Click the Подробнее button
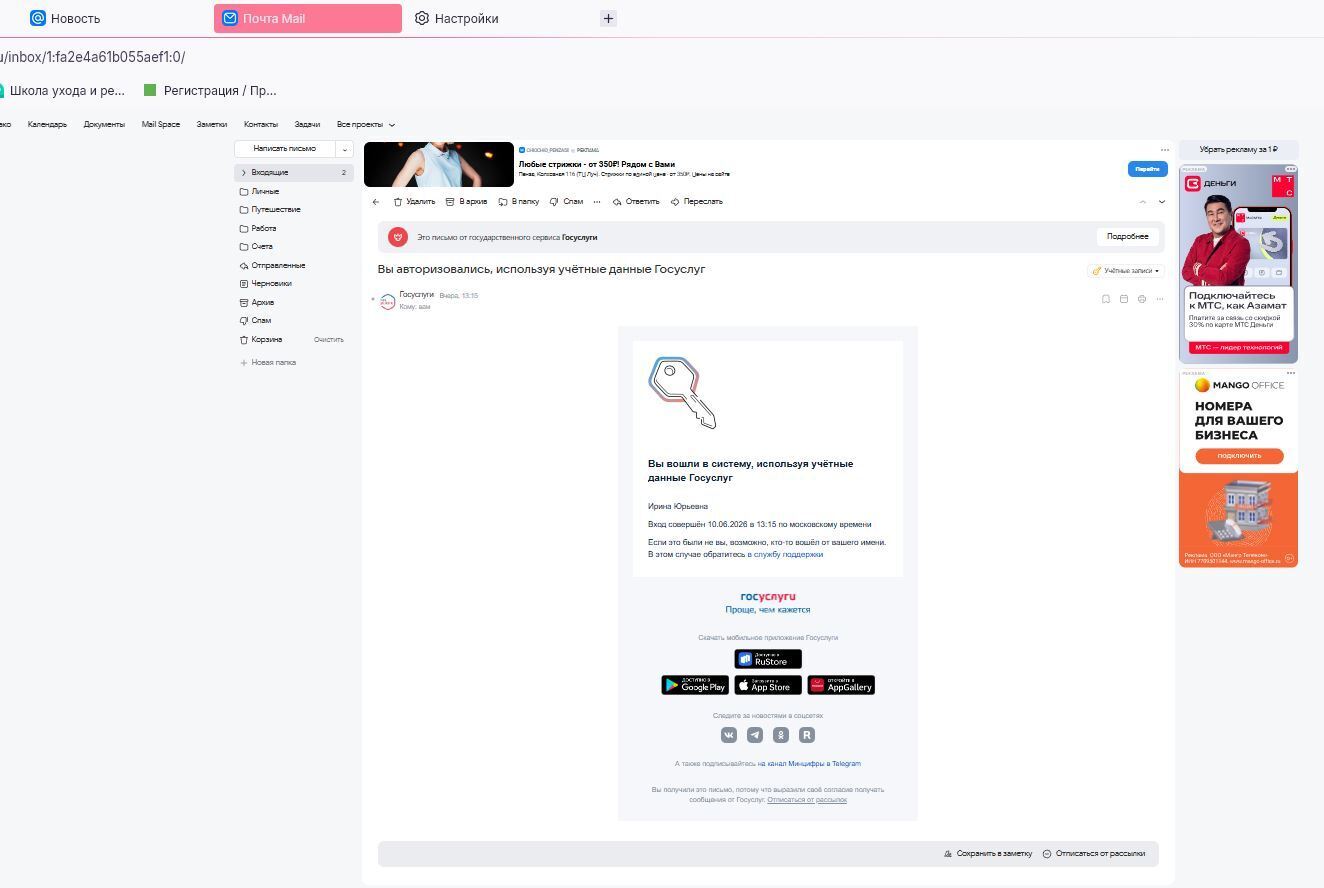This screenshot has height=888, width=1324. click(1128, 237)
